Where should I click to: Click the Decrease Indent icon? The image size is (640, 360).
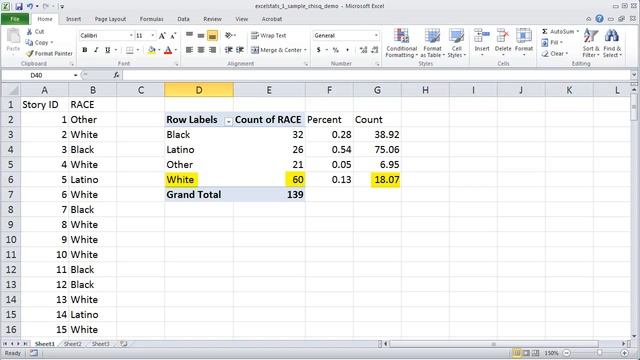229,50
